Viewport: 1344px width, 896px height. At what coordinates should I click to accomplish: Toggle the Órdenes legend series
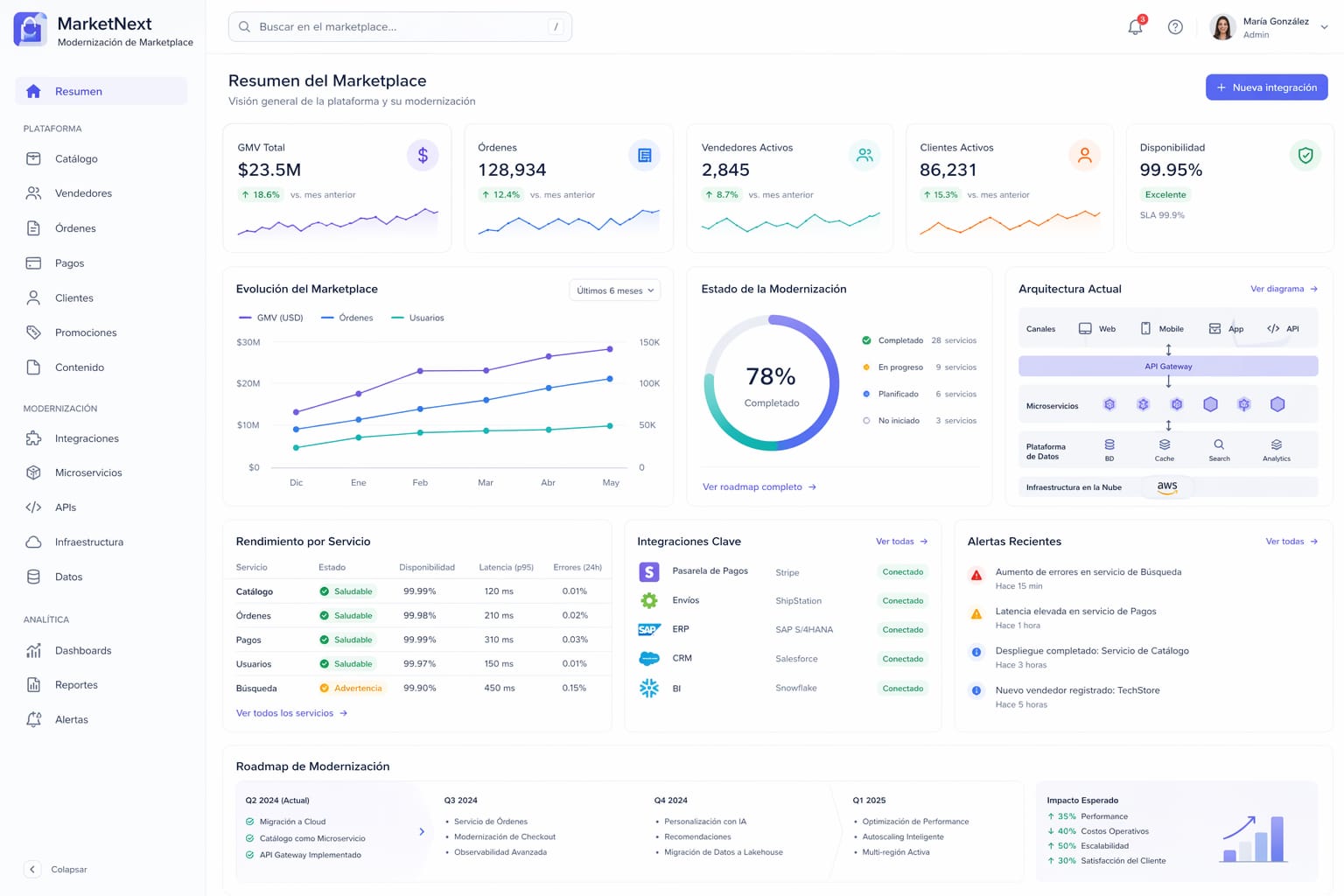coord(347,318)
